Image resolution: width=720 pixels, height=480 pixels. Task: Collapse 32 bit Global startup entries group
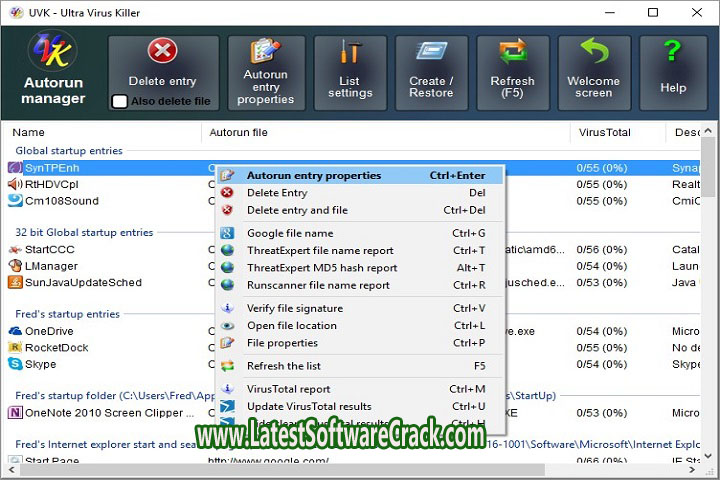point(84,232)
